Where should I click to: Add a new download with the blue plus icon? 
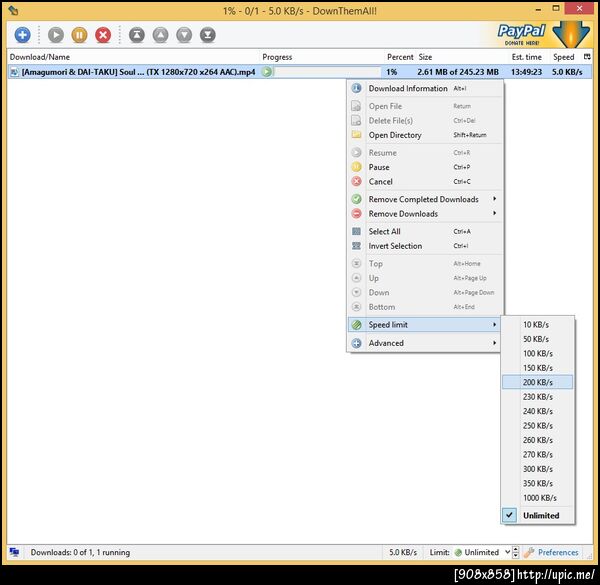23,35
